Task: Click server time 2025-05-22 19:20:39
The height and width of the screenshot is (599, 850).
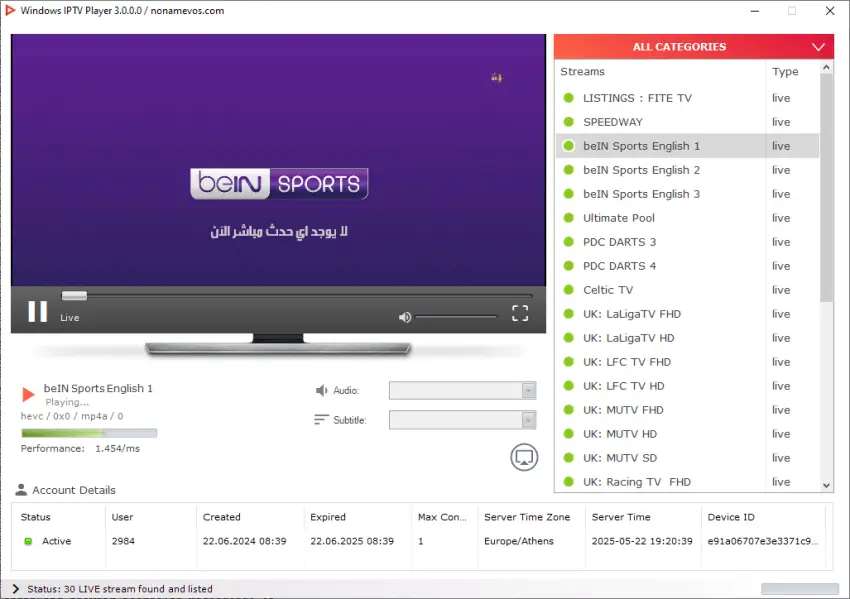Action: [642, 541]
